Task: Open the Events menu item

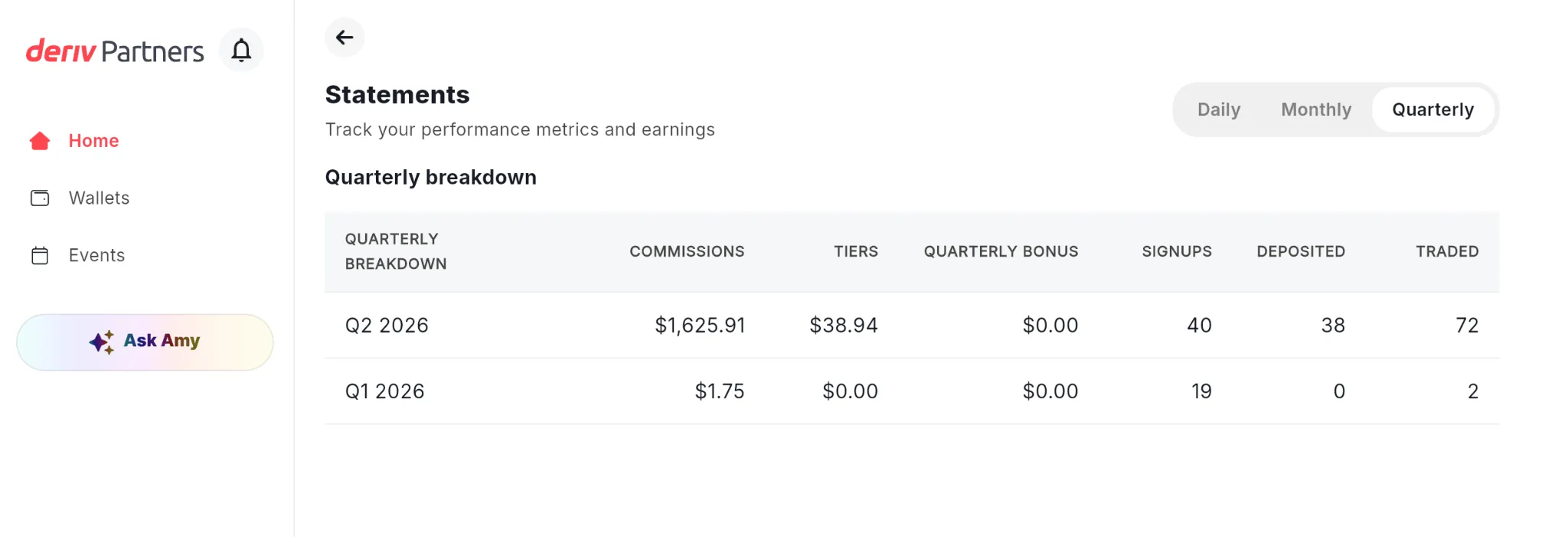Action: (x=96, y=255)
